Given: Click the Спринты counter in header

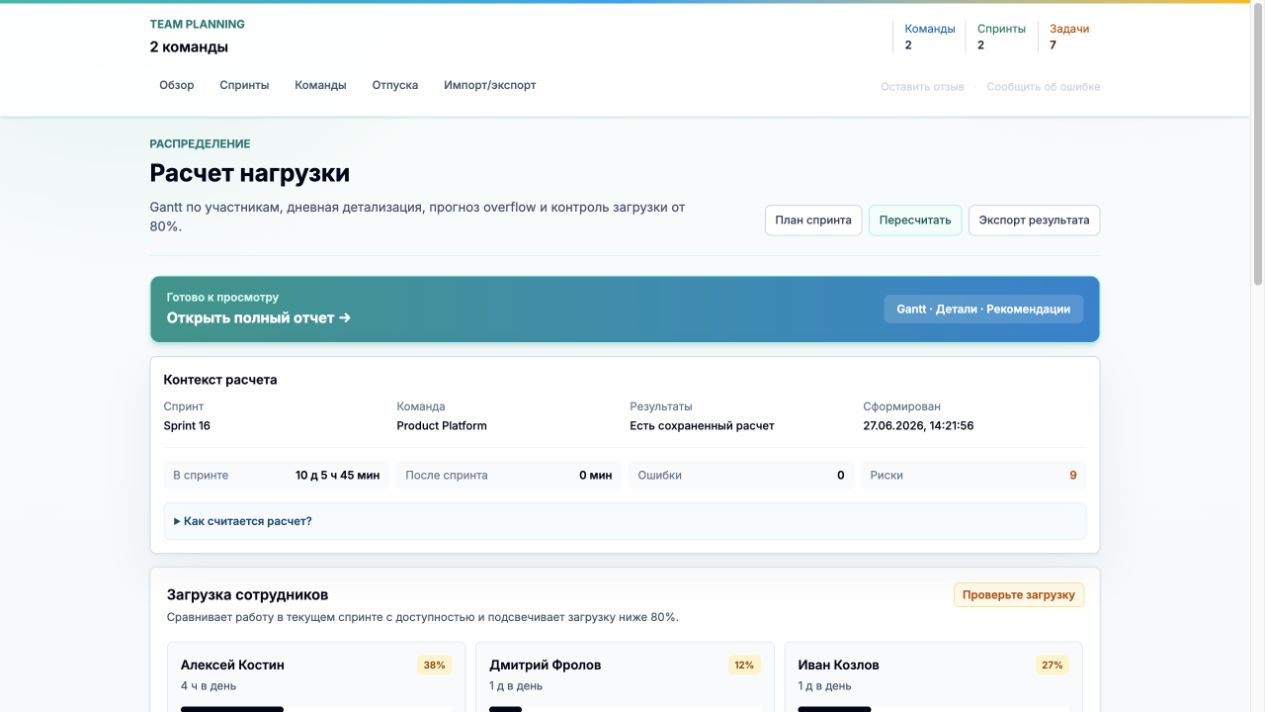Looking at the screenshot, I should [x=1001, y=37].
